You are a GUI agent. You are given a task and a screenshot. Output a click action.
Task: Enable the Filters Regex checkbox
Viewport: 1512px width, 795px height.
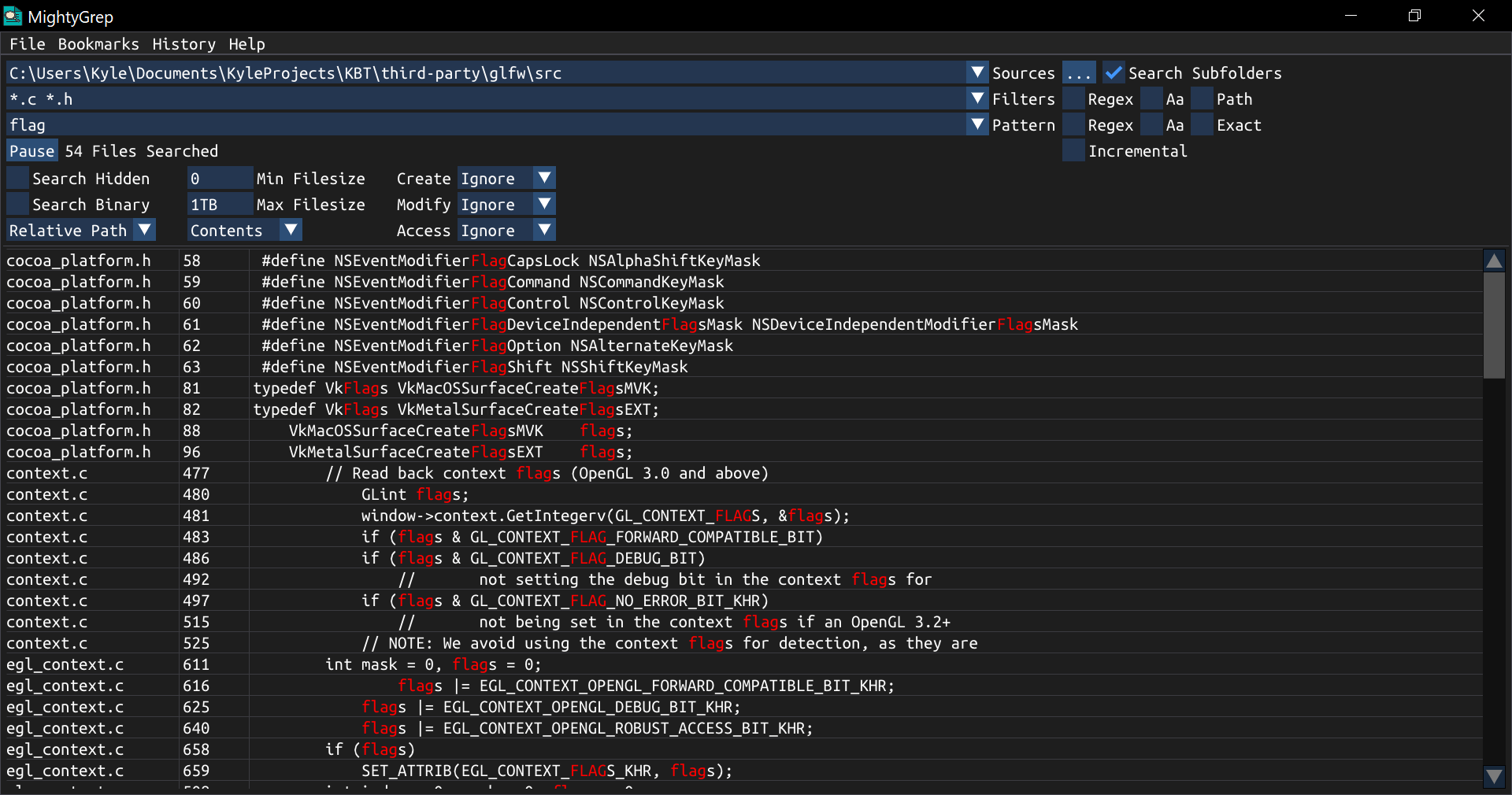(1073, 99)
